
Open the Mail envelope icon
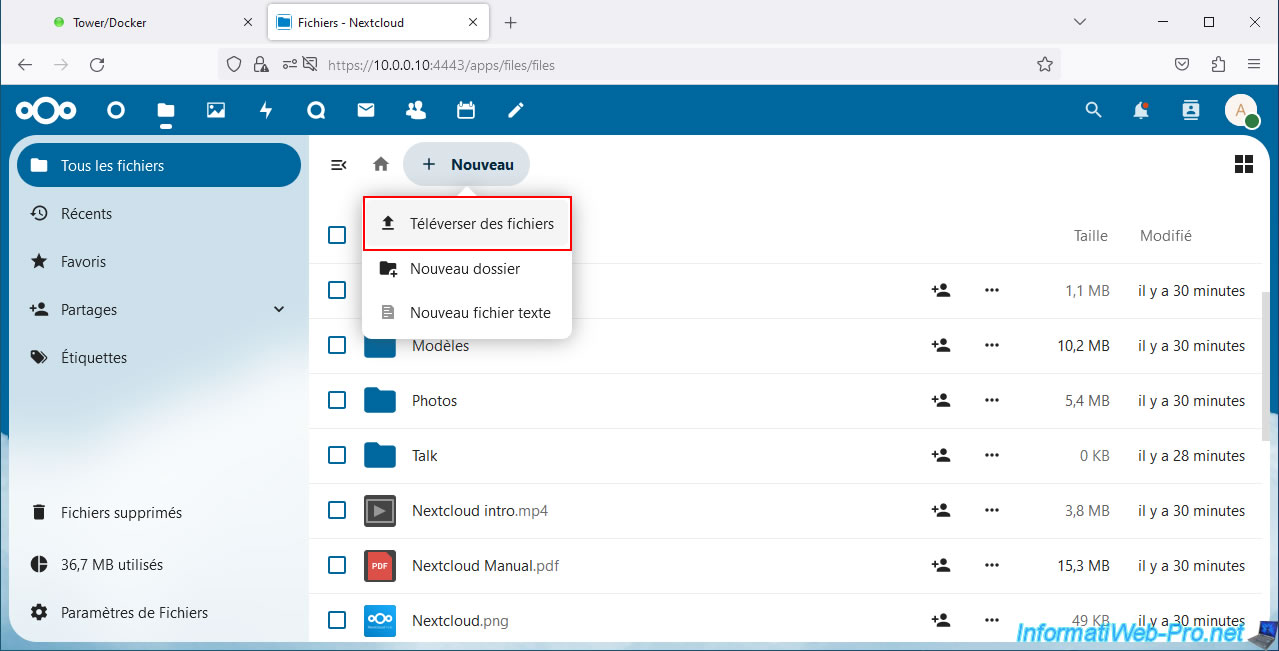click(x=366, y=110)
